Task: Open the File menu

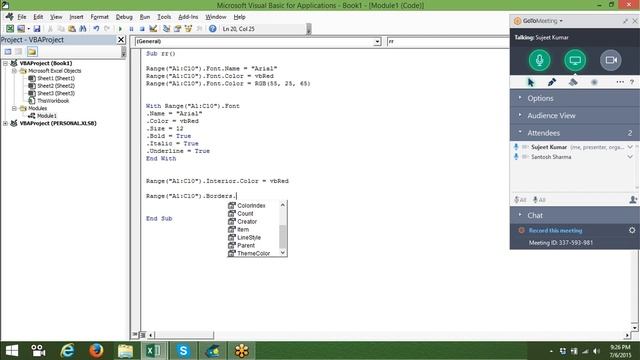Action: (x=22, y=17)
